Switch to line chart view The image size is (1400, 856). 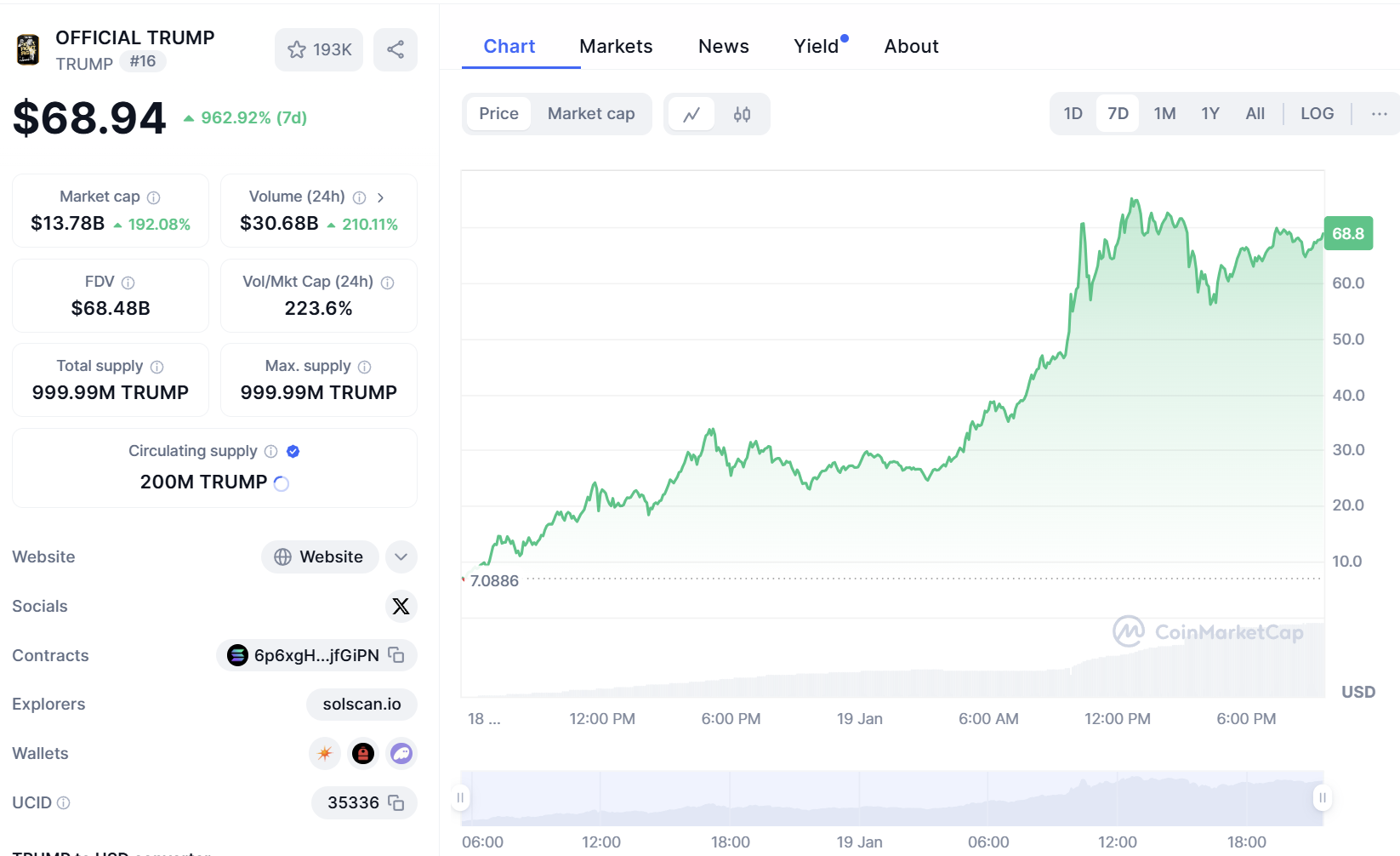691,114
